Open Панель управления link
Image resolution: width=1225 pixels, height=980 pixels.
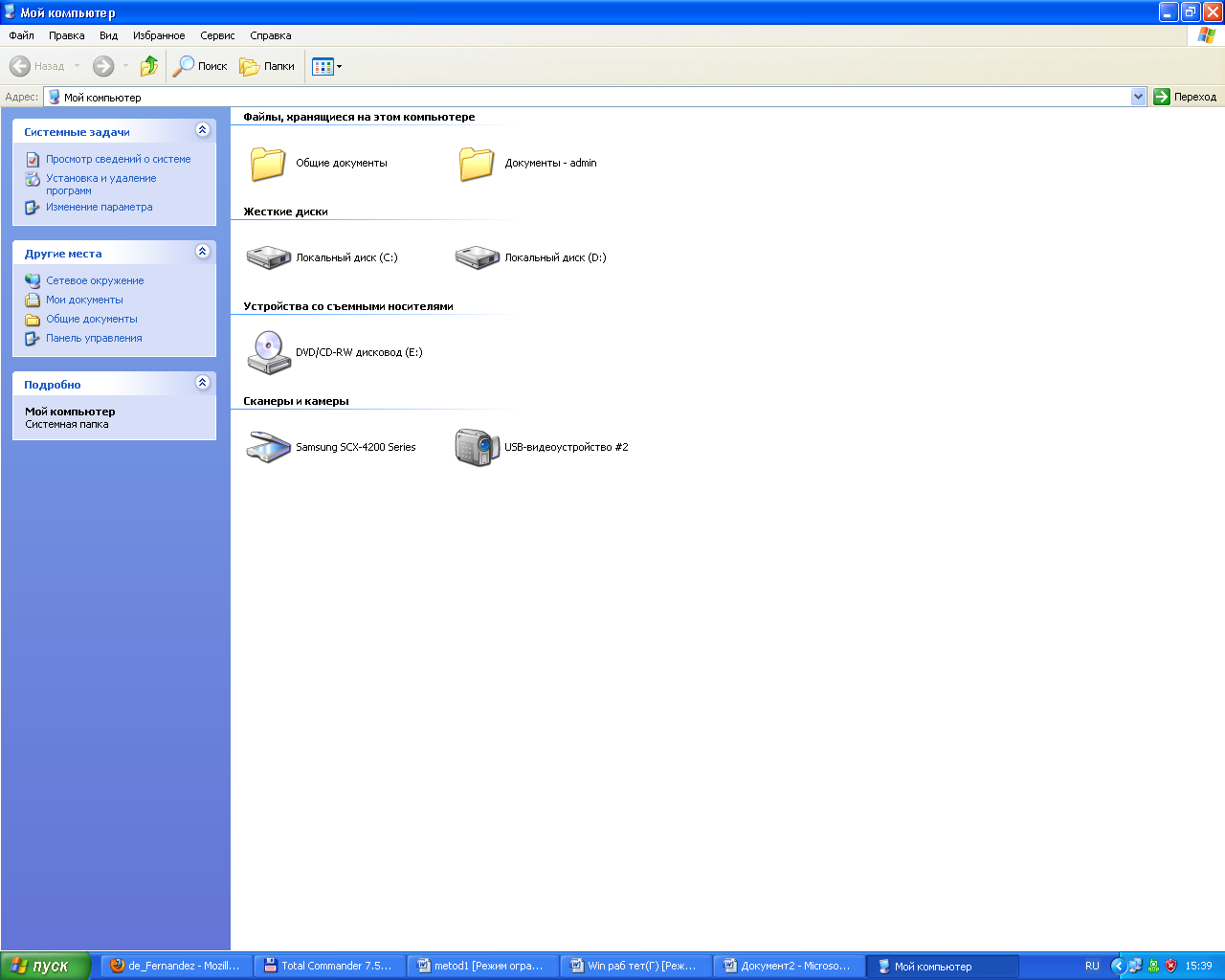coord(94,338)
